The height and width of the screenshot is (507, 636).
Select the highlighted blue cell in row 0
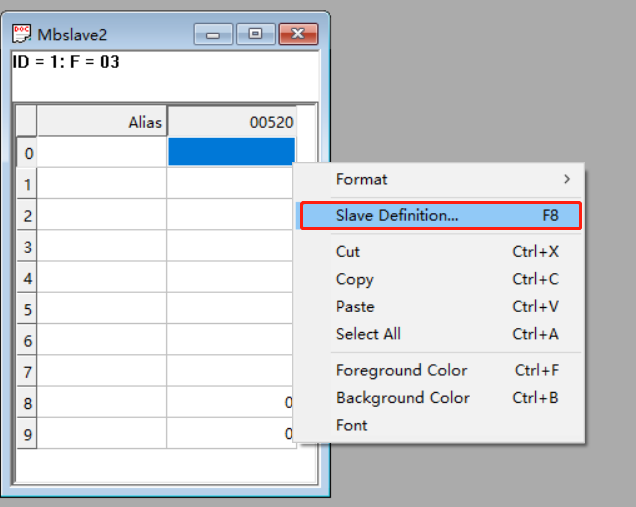231,152
